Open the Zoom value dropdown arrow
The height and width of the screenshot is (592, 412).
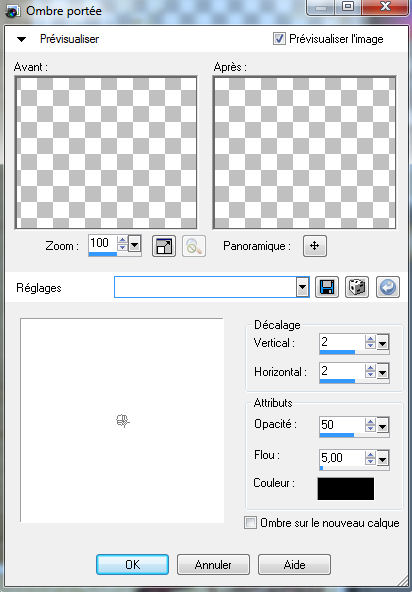pyautogui.click(x=134, y=245)
